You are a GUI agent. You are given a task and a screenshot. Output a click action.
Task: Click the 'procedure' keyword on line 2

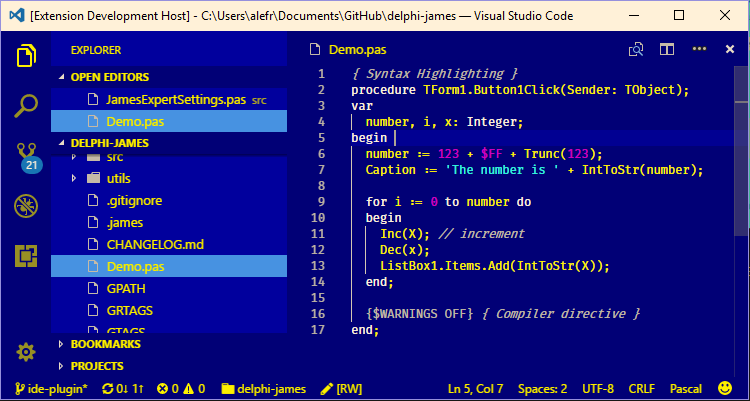coord(383,90)
